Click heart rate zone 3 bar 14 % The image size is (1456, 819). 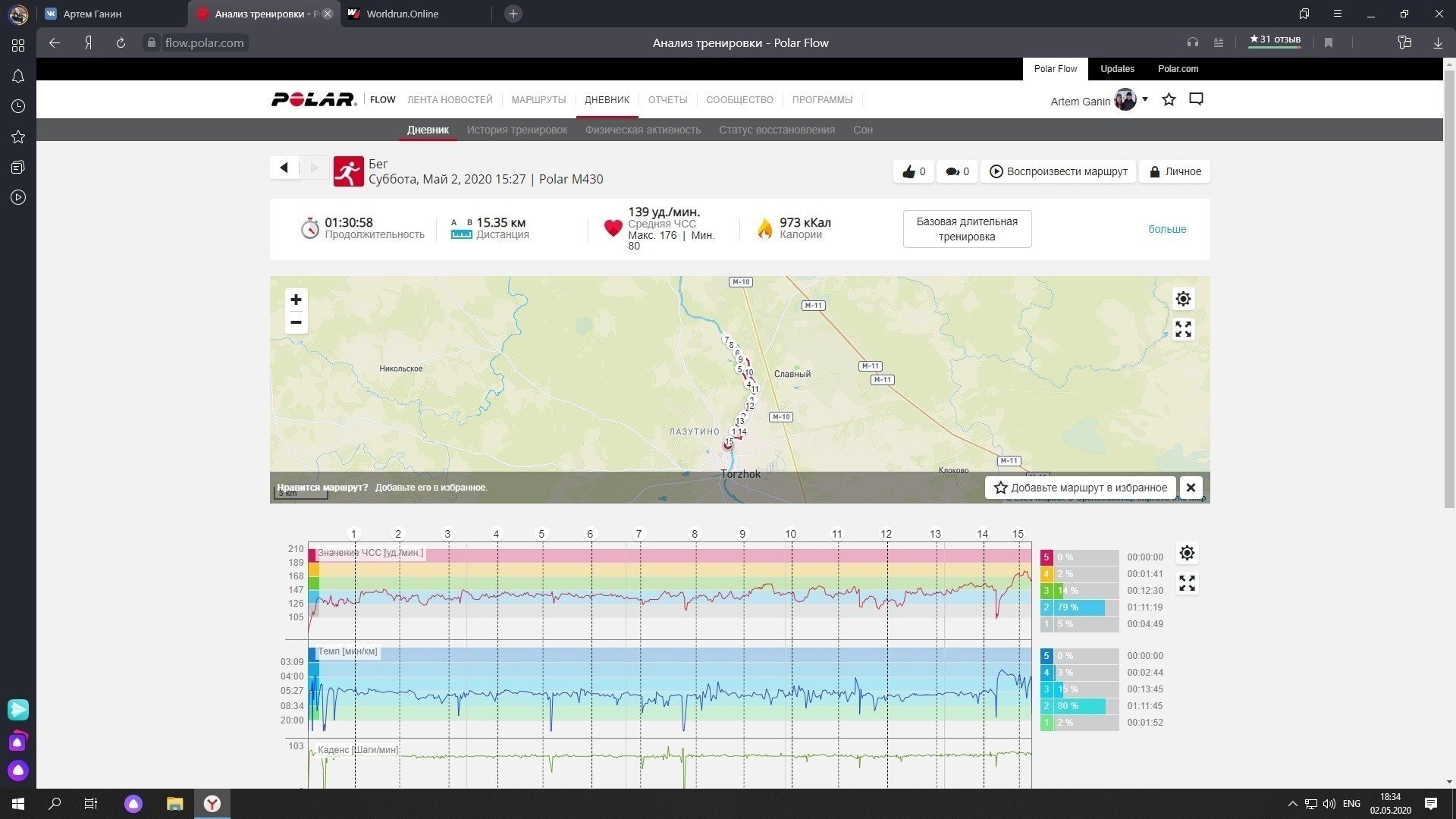tap(1080, 591)
